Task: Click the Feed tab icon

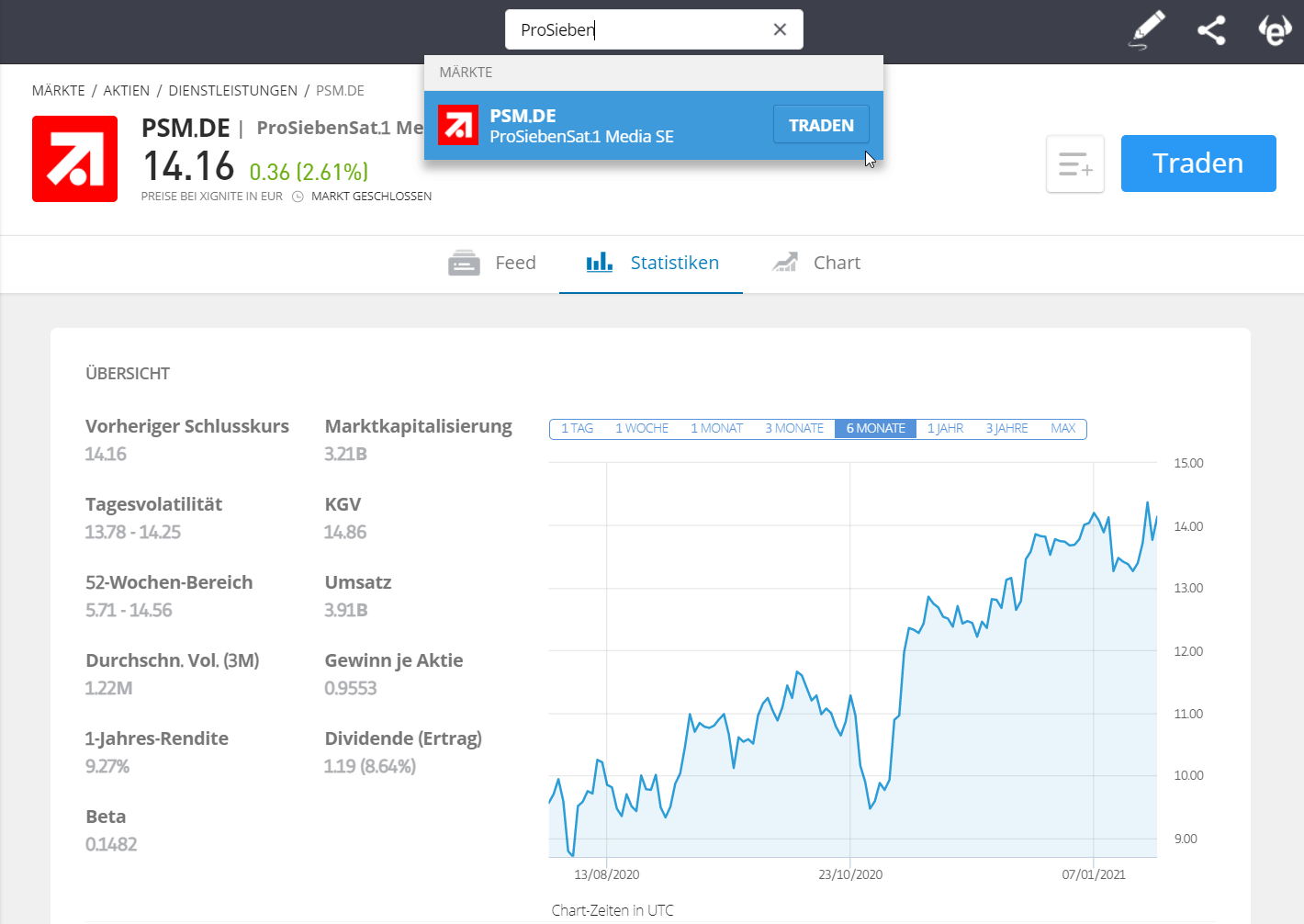Action: pos(464,263)
